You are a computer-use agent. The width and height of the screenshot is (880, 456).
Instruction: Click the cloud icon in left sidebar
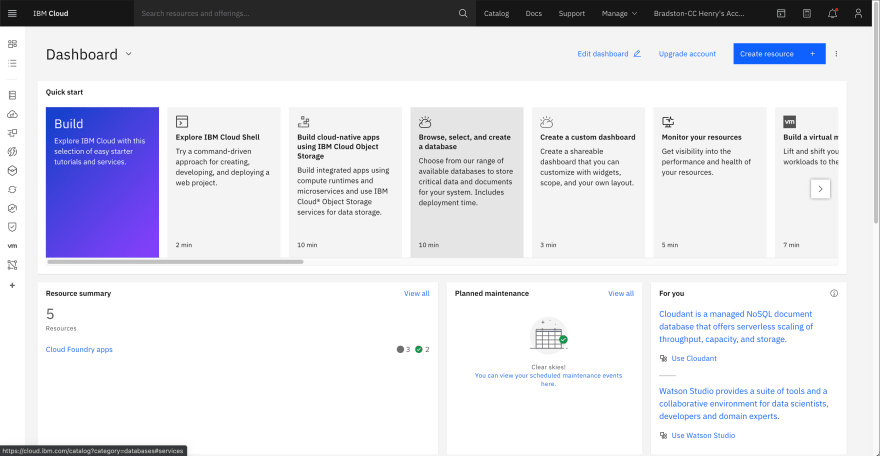pos(12,114)
